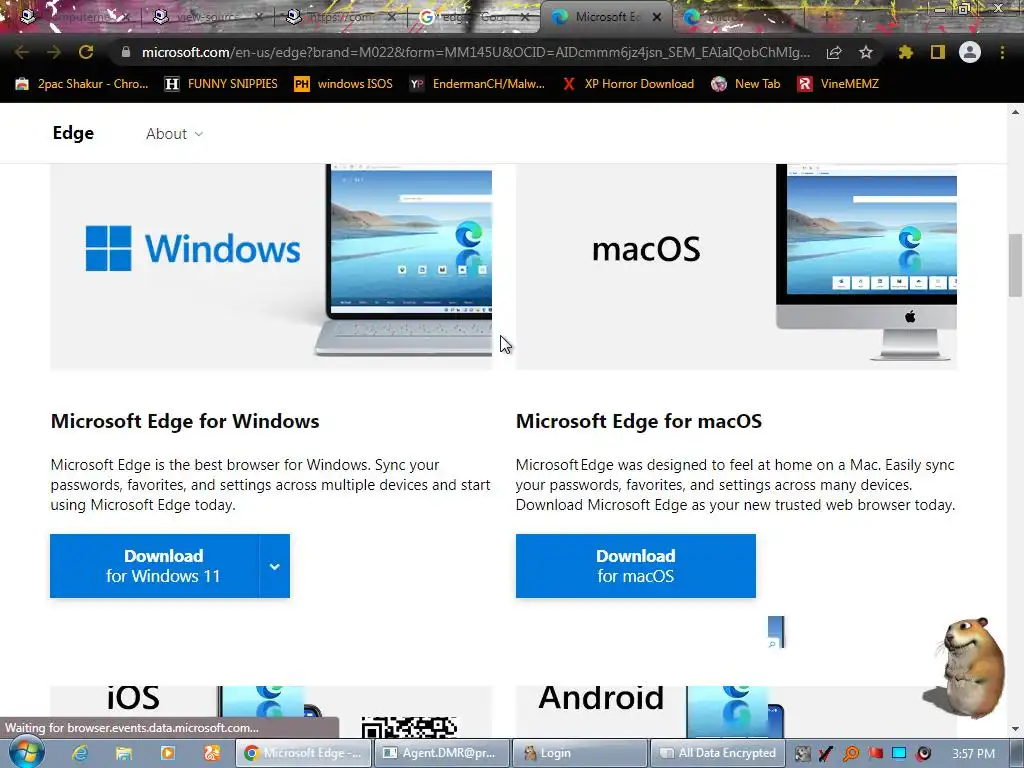Screen dimensions: 1024x768
Task: Launch Internet Explorer from the taskbar
Action: (80, 753)
